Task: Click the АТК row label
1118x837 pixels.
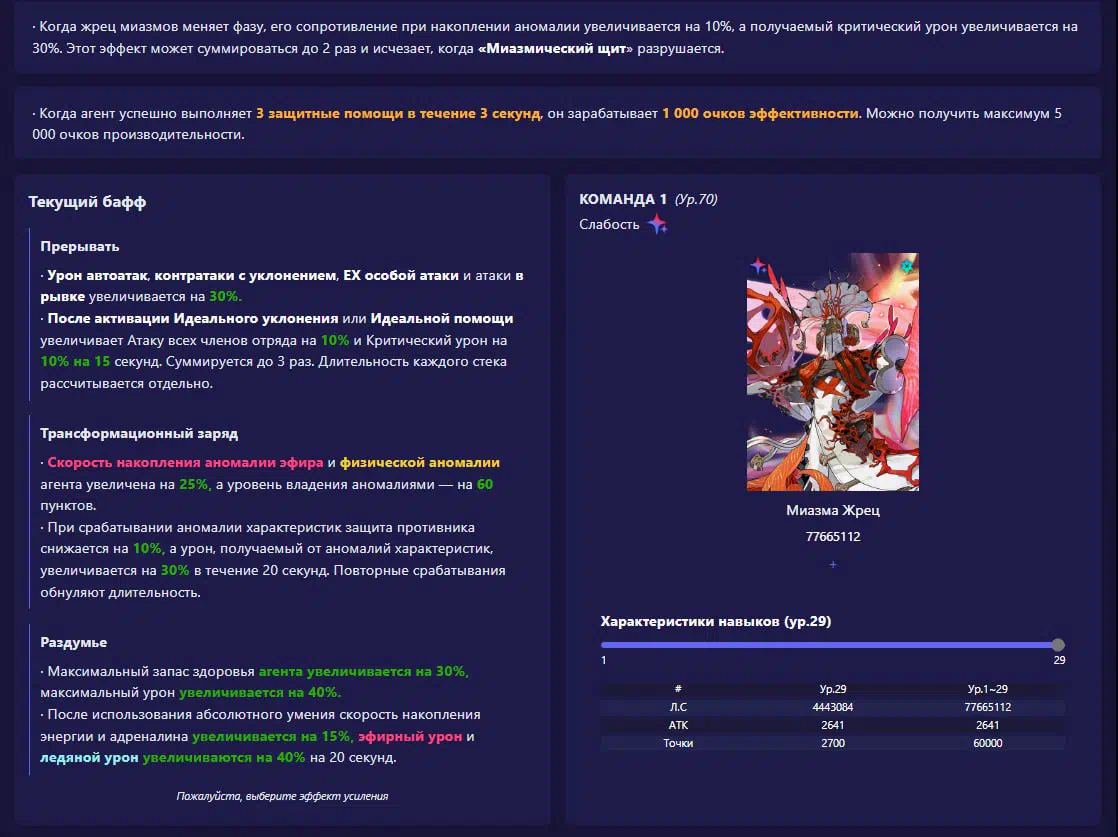Action: pyautogui.click(x=678, y=724)
